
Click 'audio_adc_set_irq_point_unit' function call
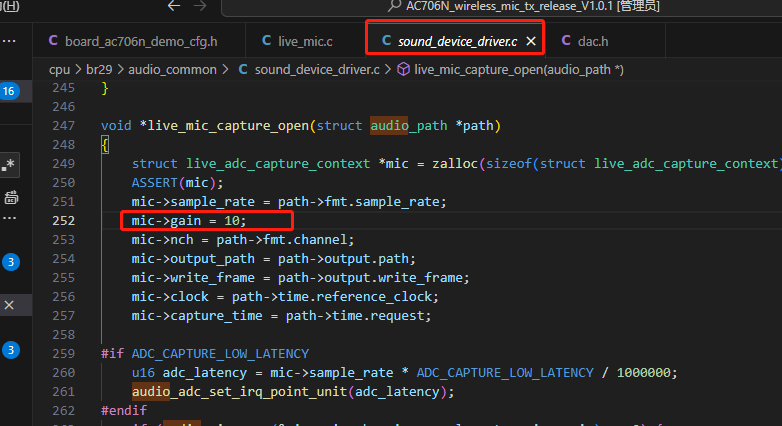coord(239,392)
